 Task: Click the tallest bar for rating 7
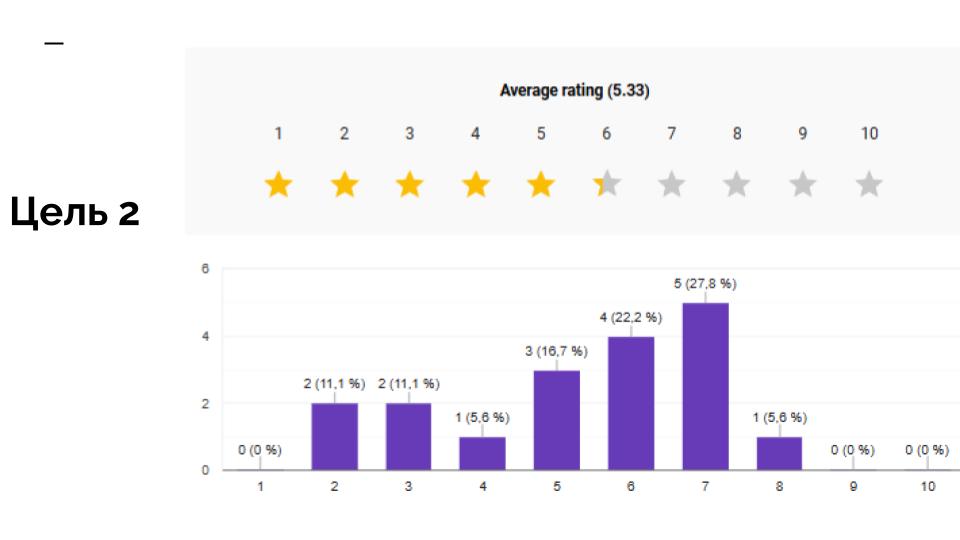(x=706, y=386)
